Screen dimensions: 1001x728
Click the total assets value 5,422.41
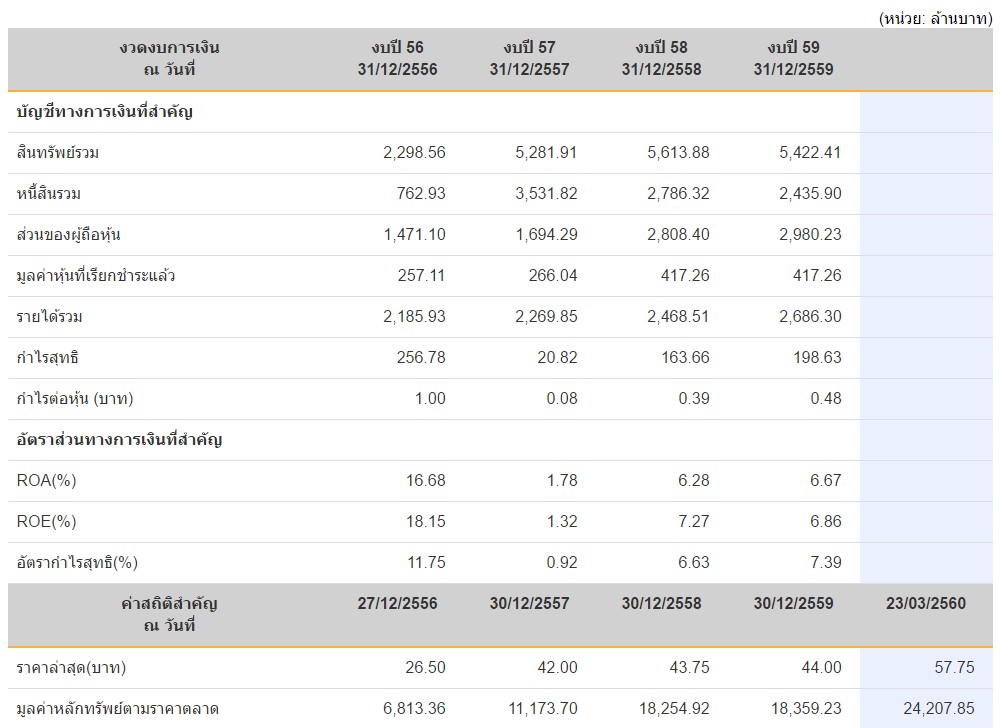[x=810, y=153]
